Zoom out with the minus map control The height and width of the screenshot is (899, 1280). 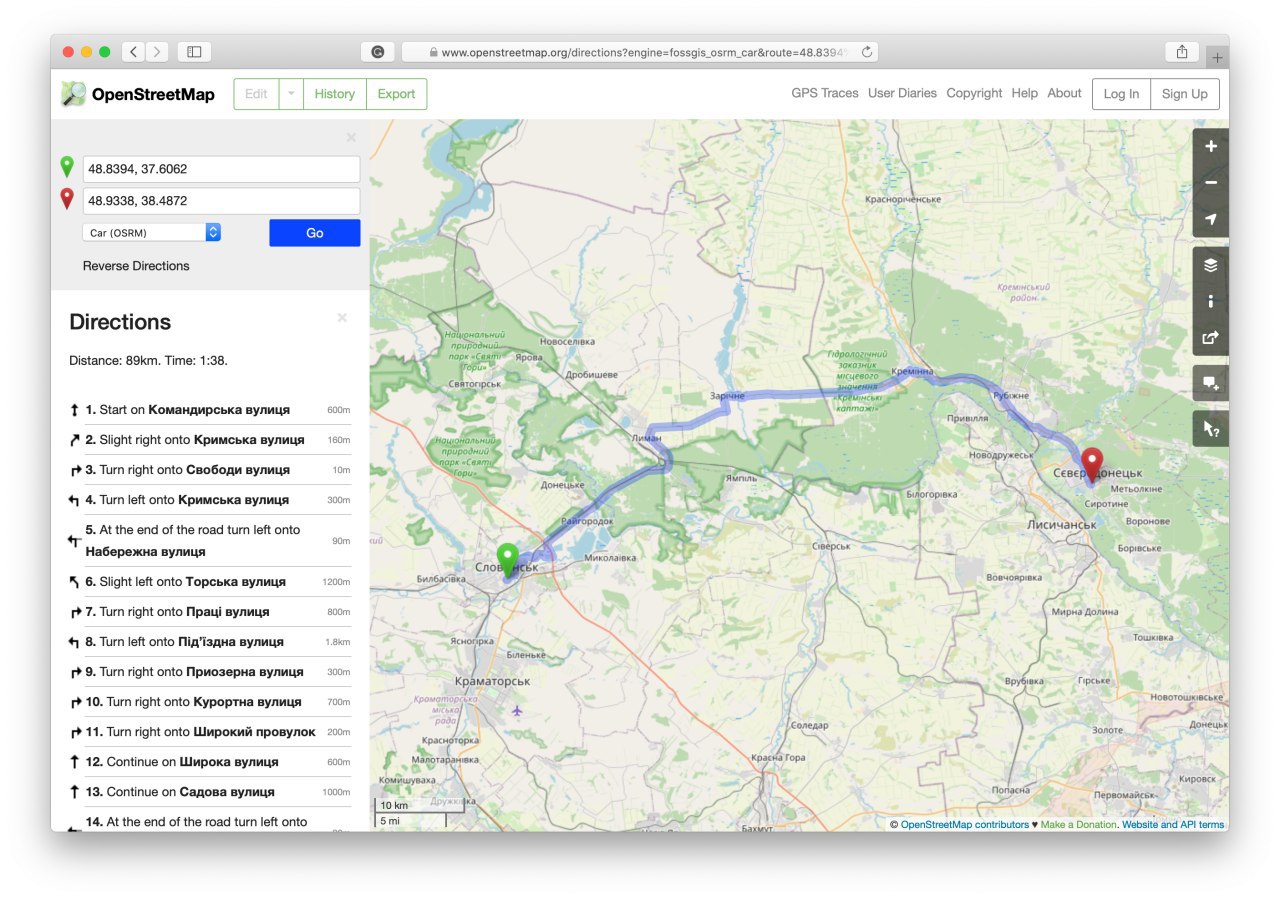click(1211, 183)
